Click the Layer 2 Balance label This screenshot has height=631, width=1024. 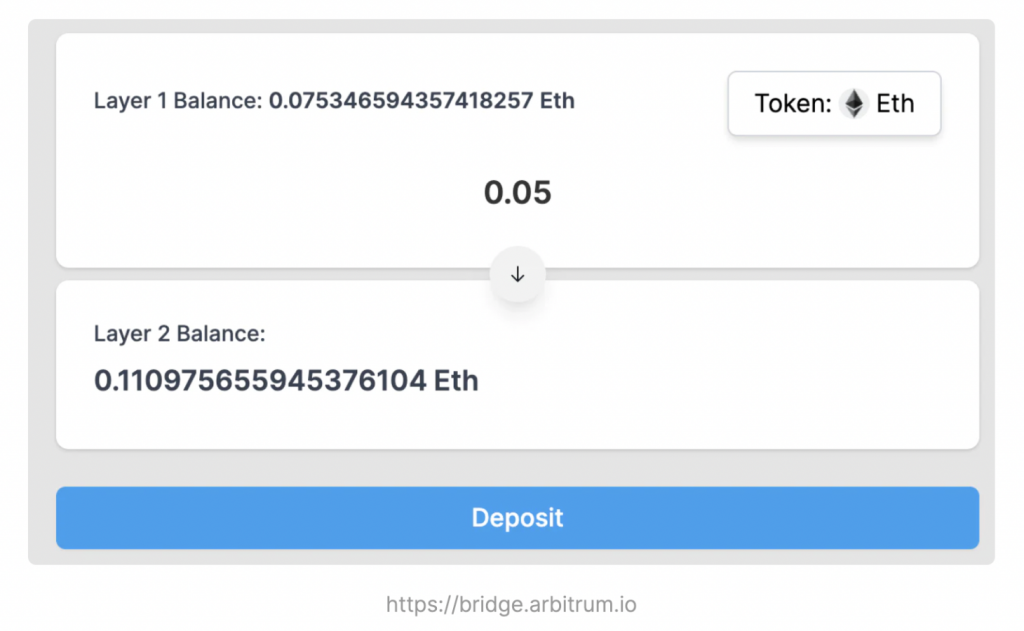tap(179, 334)
